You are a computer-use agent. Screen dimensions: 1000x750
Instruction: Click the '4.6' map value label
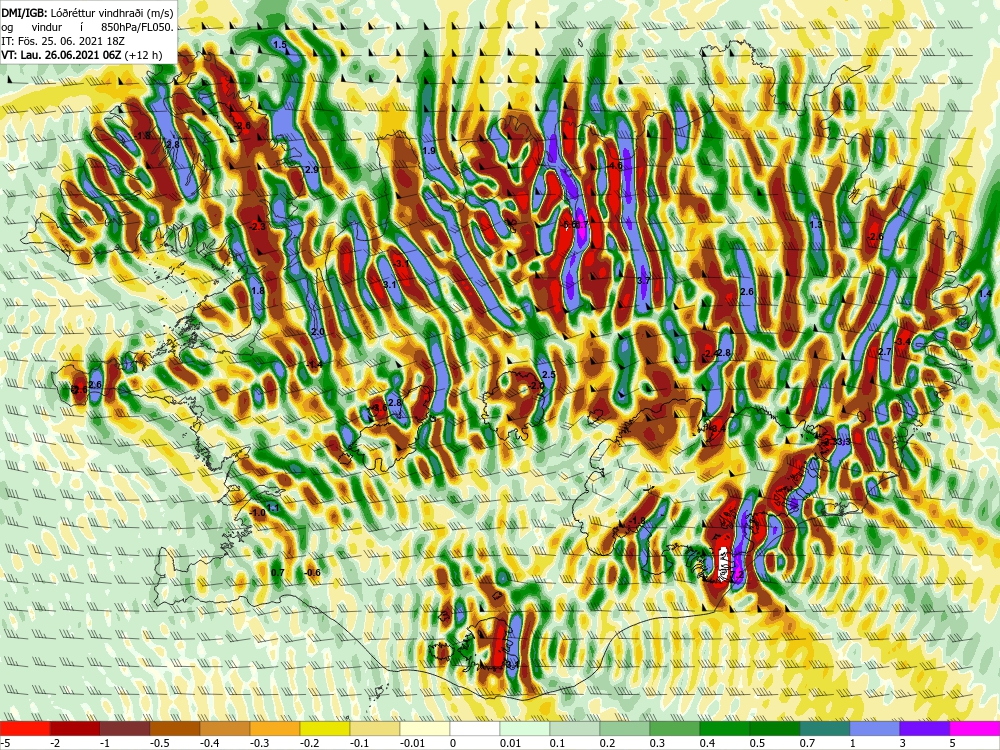coord(615,165)
